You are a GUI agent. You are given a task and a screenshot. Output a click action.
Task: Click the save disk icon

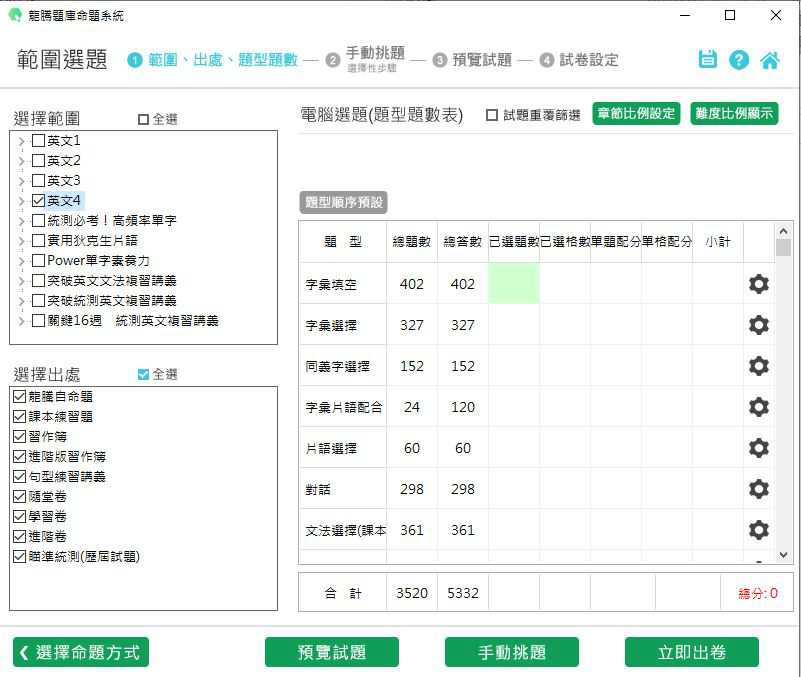[708, 60]
